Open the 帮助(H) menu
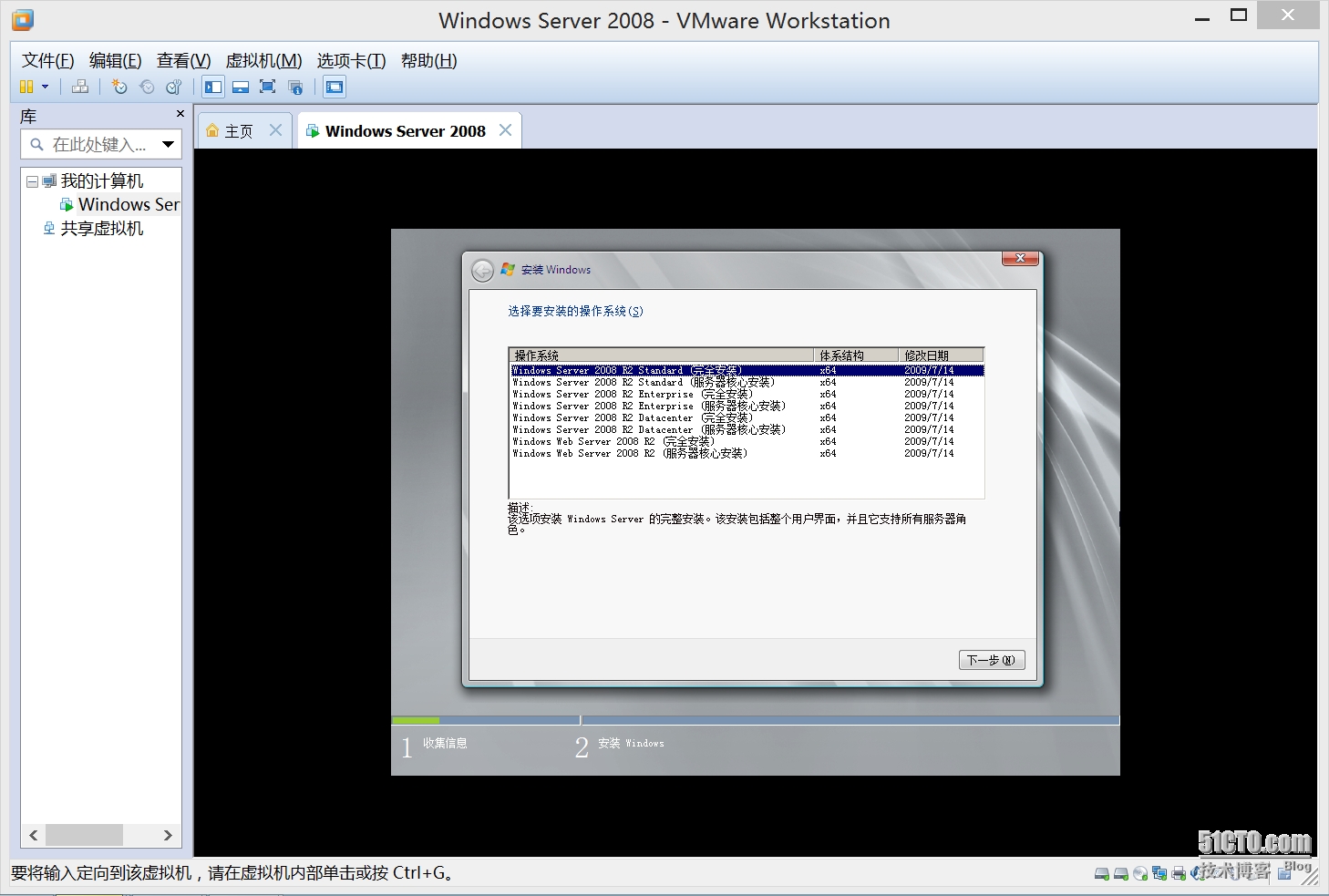Viewport: 1329px width, 896px height. tap(428, 61)
